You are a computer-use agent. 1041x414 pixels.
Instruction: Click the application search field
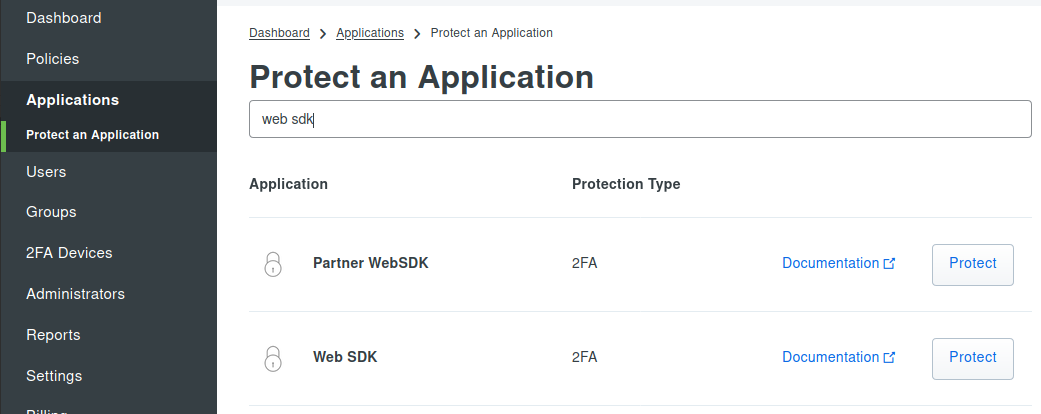[640, 119]
